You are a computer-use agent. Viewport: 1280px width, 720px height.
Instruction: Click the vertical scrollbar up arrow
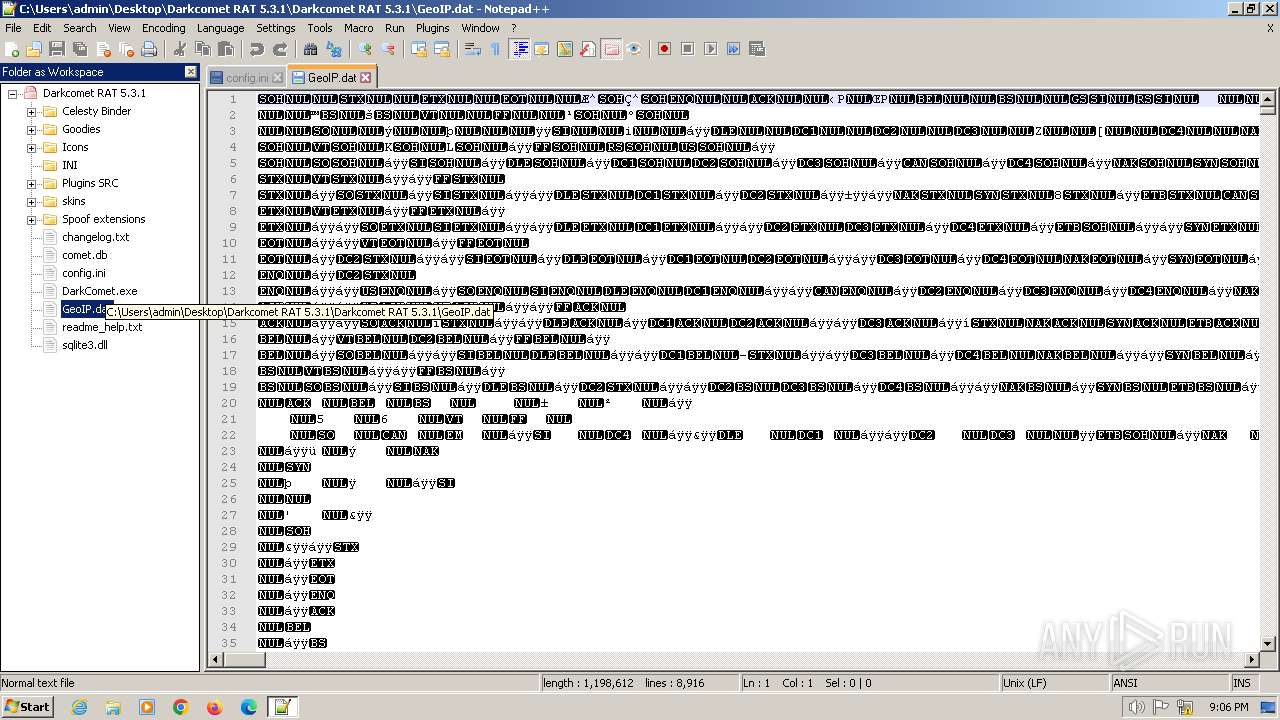click(1268, 99)
